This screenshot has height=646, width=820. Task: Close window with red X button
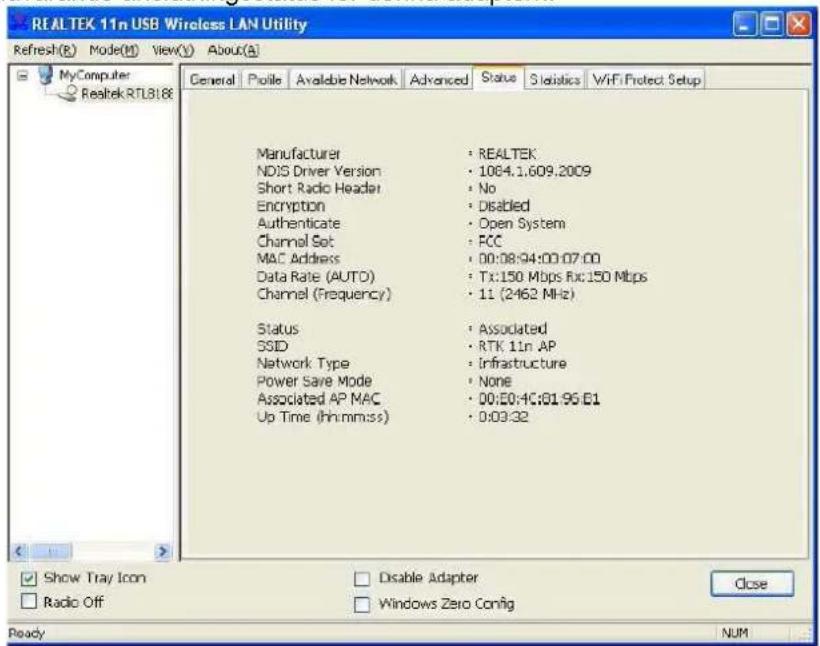[x=799, y=25]
